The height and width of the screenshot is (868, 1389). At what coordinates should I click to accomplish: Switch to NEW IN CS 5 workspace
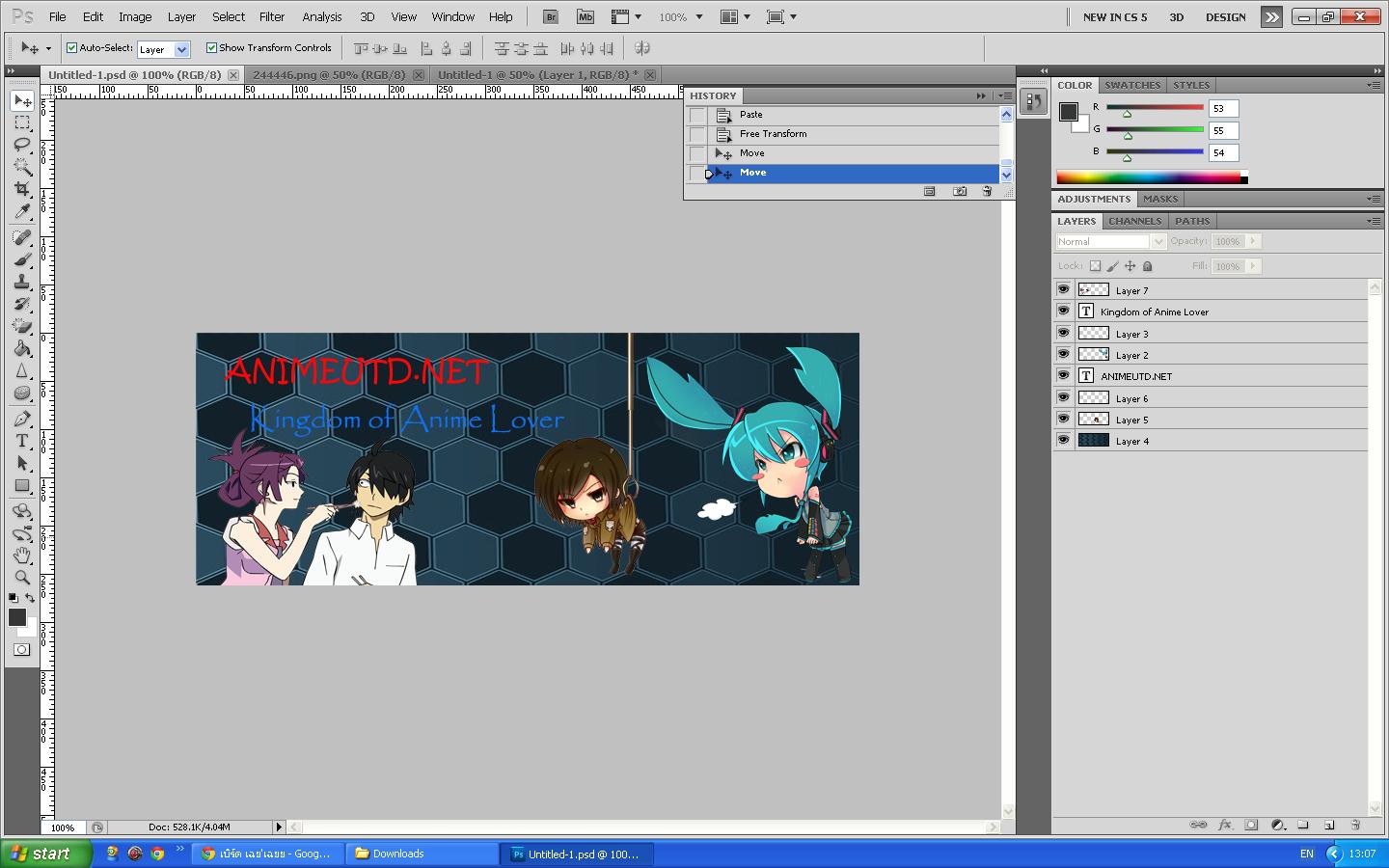tap(1115, 17)
